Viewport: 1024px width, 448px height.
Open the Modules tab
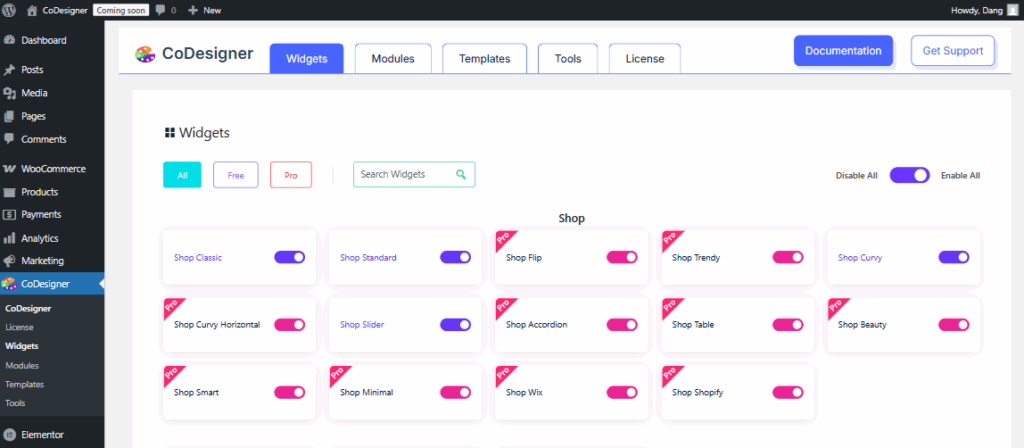[x=393, y=59]
